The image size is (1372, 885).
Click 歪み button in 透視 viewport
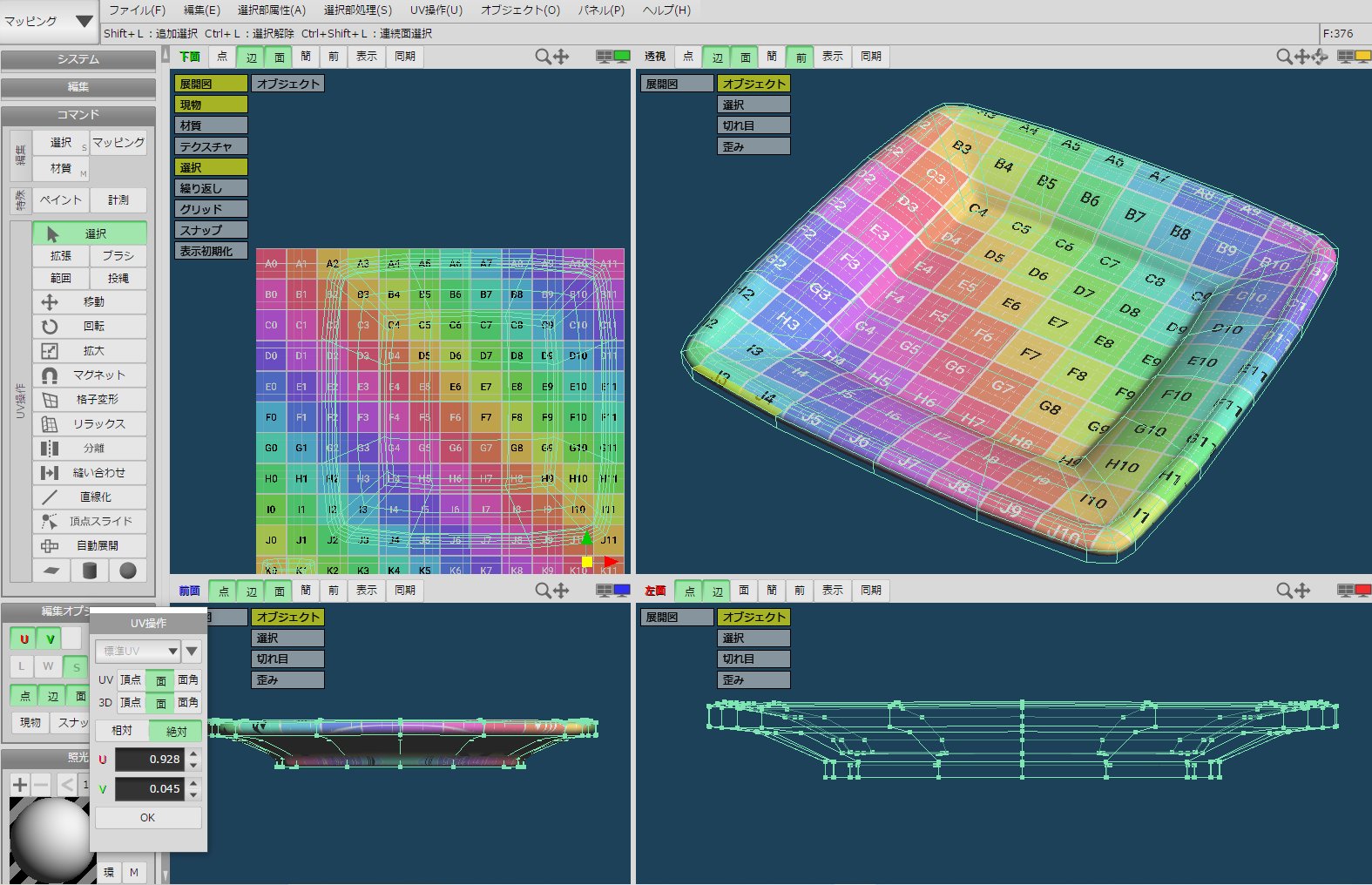click(x=754, y=146)
